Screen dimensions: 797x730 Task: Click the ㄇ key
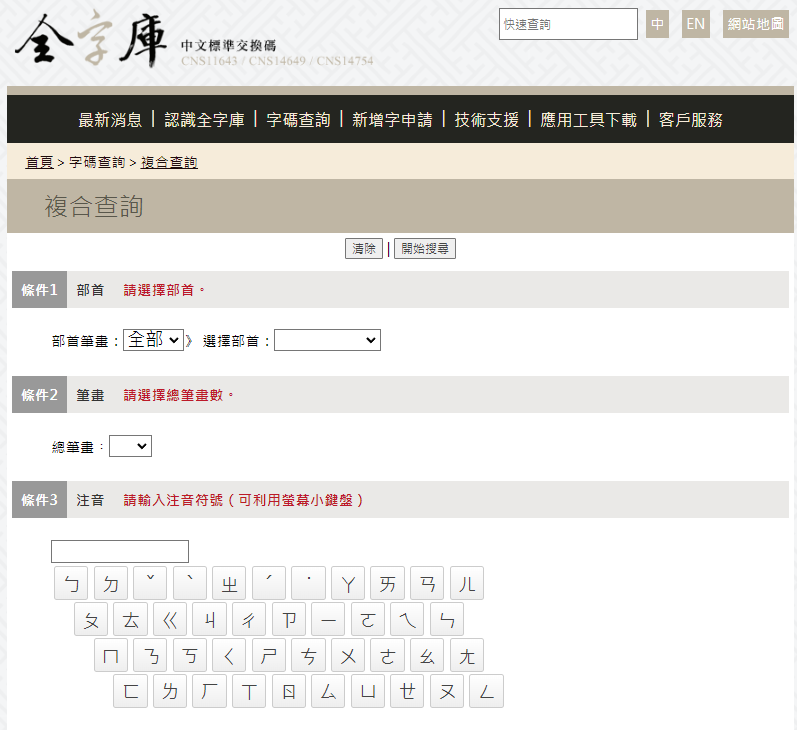[111, 655]
